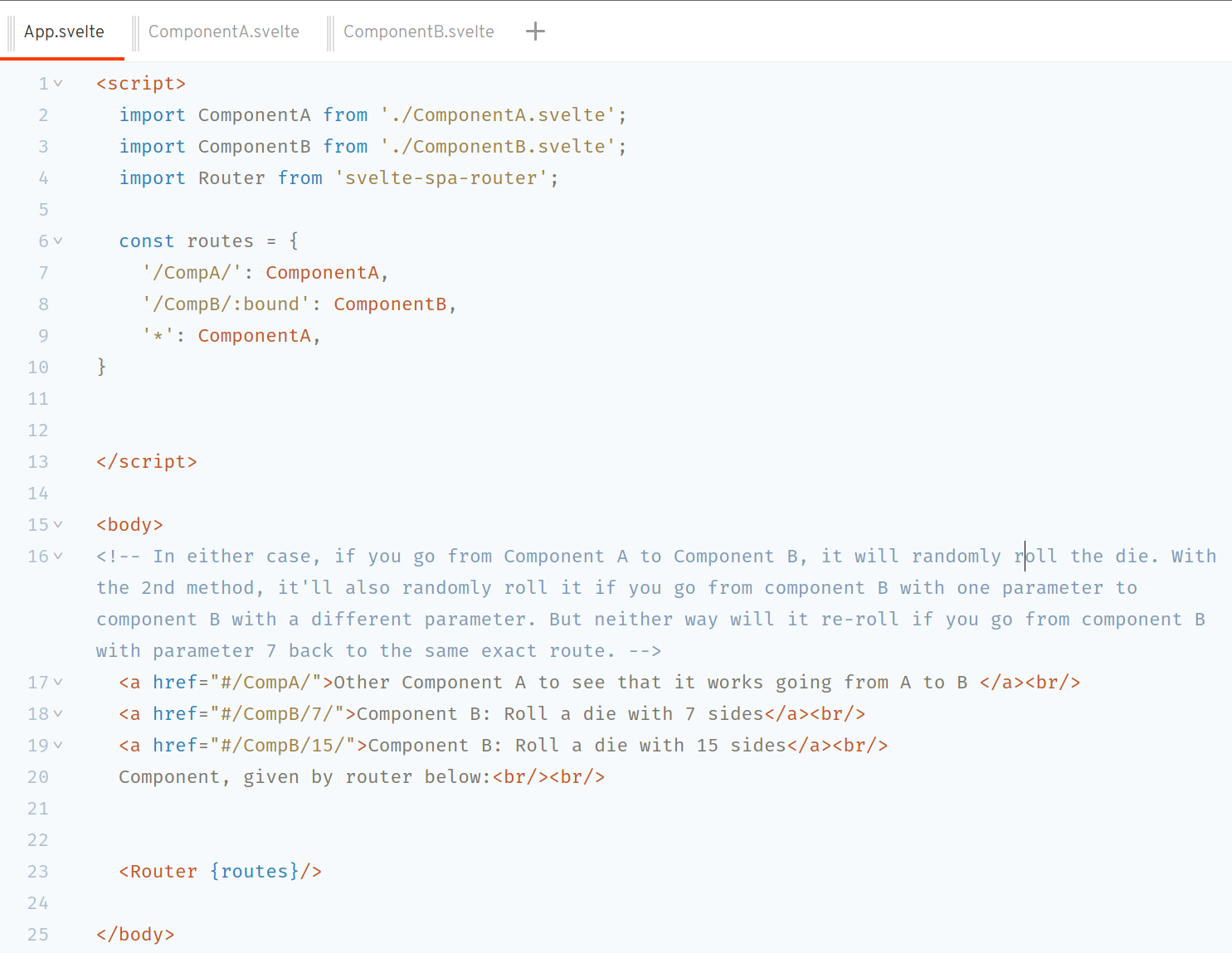Collapse the script block at line 1
This screenshot has height=953, width=1232.
click(58, 83)
